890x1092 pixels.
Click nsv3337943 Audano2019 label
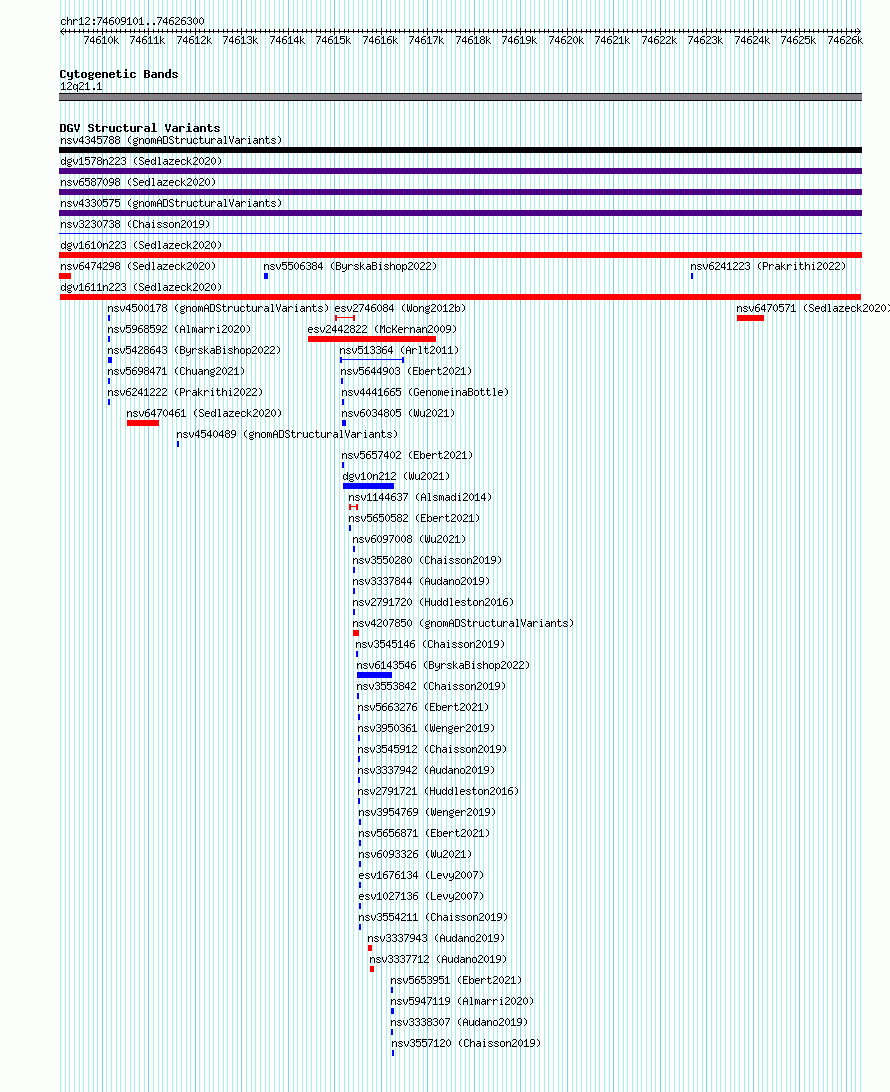(x=436, y=938)
